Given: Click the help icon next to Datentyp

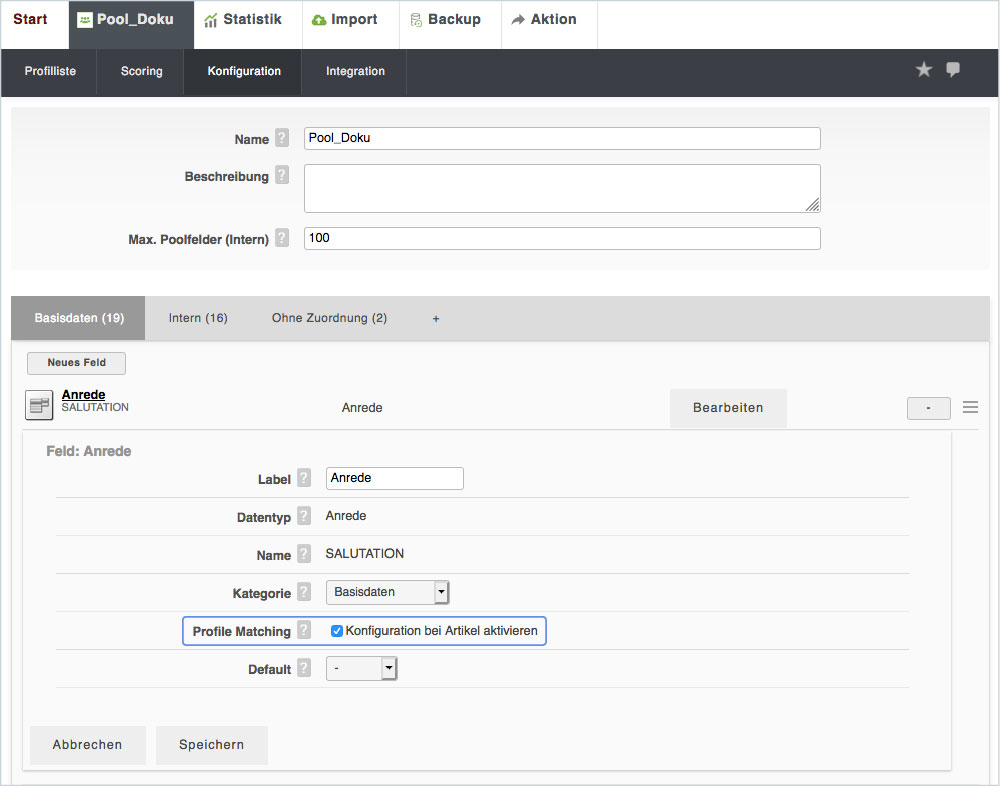Looking at the screenshot, I should pyautogui.click(x=304, y=517).
